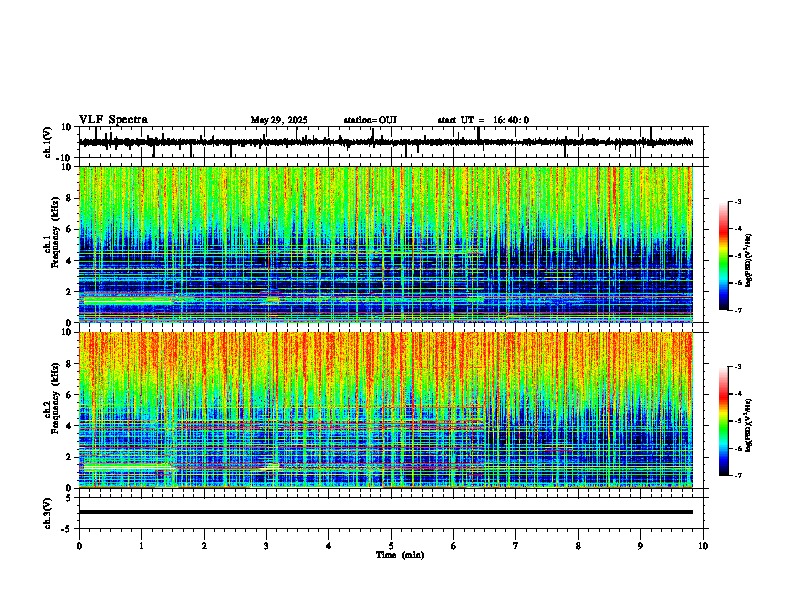Click the ch.2 spectrogram color scale bar
The height and width of the screenshot is (612, 792).
(723, 421)
